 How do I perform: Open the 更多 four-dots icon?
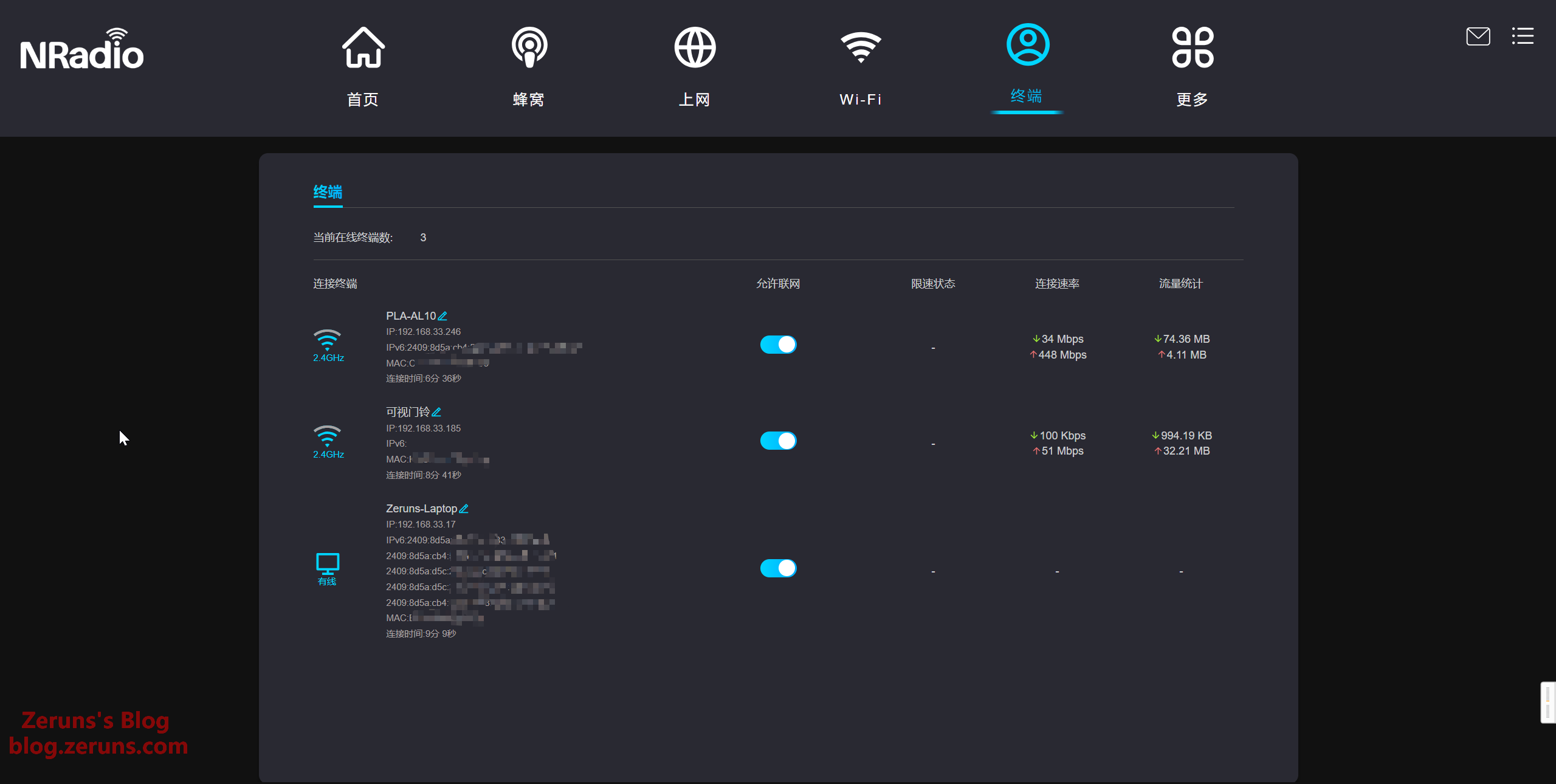(1193, 48)
